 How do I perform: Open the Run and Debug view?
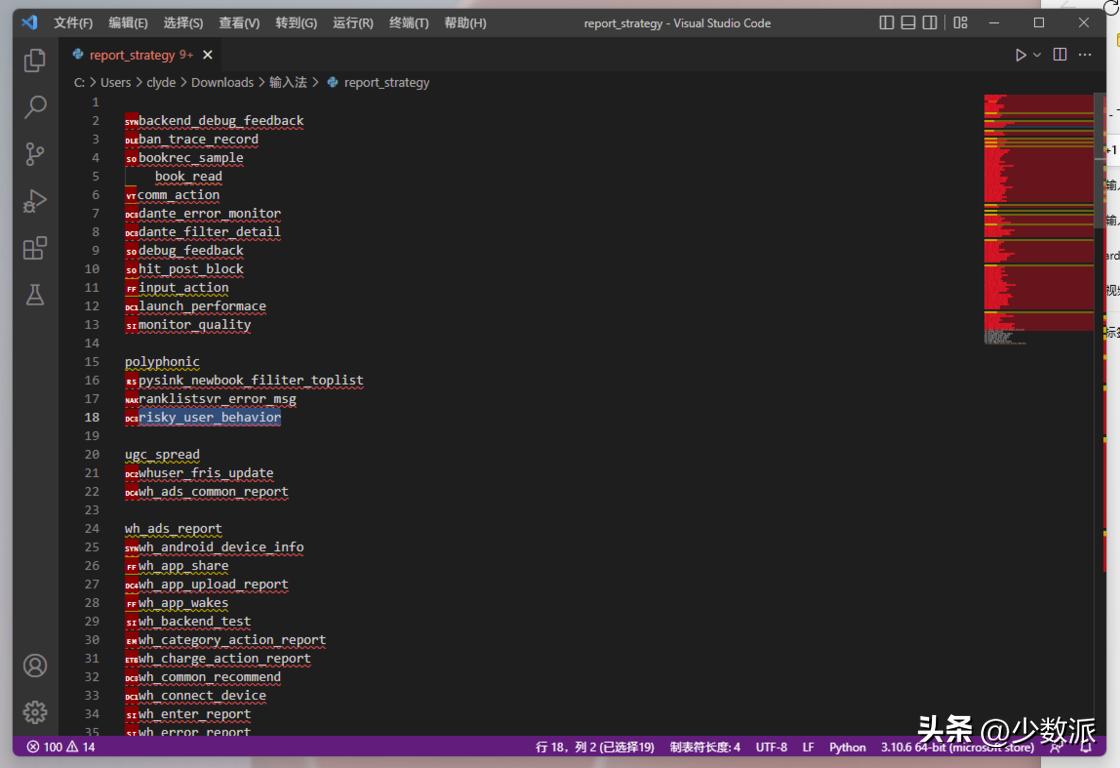[35, 201]
